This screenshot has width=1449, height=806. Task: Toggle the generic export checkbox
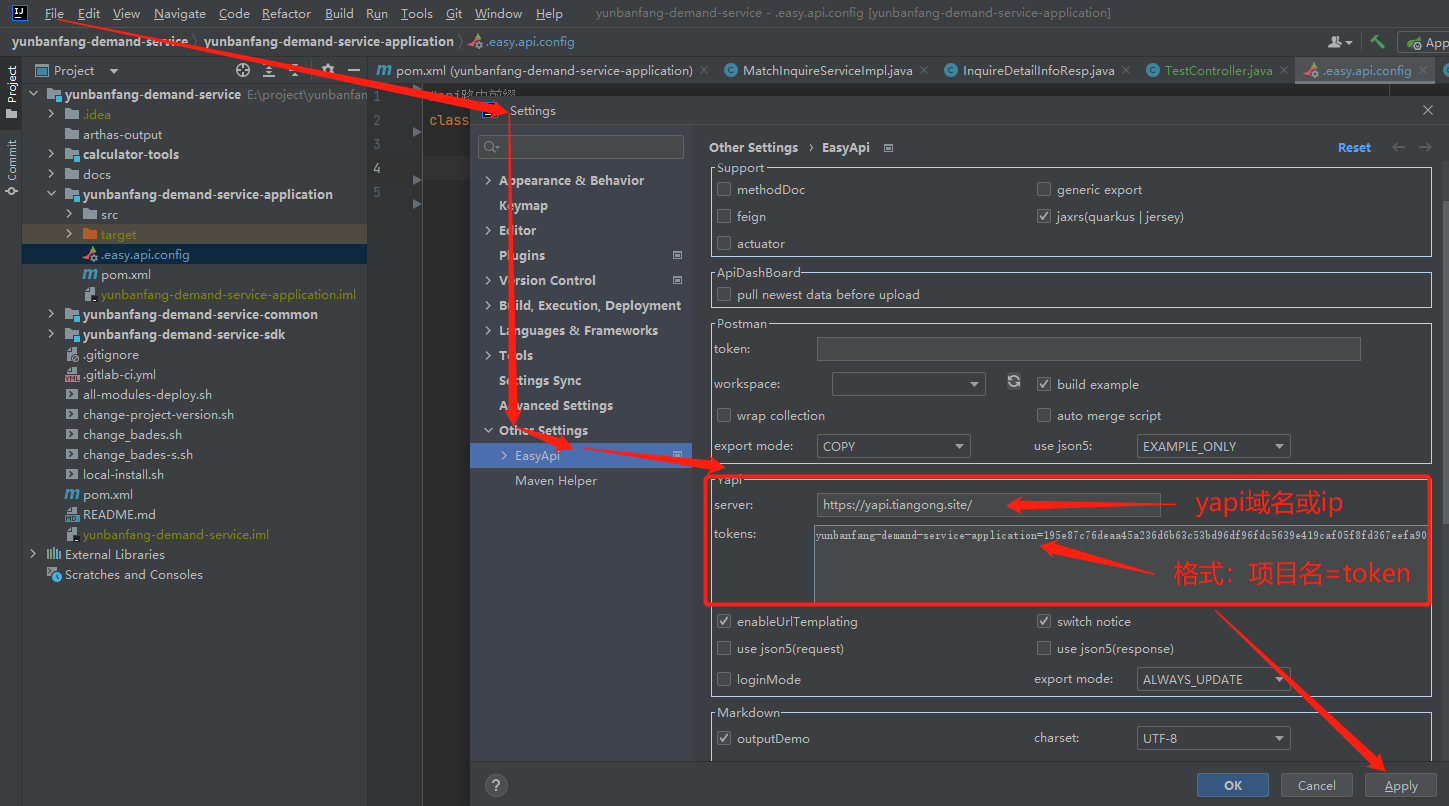(1044, 189)
